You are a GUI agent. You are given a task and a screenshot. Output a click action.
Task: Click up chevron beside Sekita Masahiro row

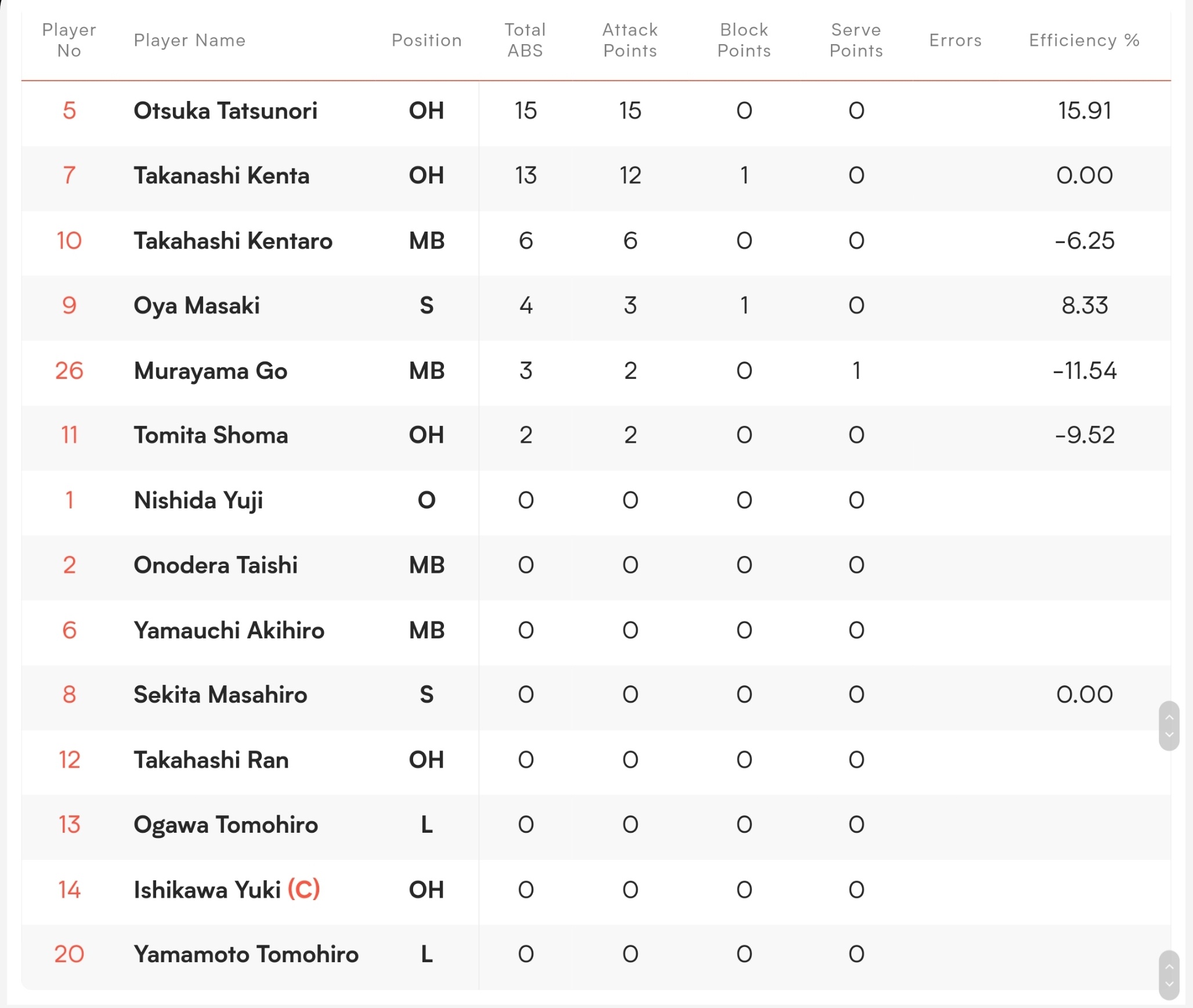point(1169,718)
